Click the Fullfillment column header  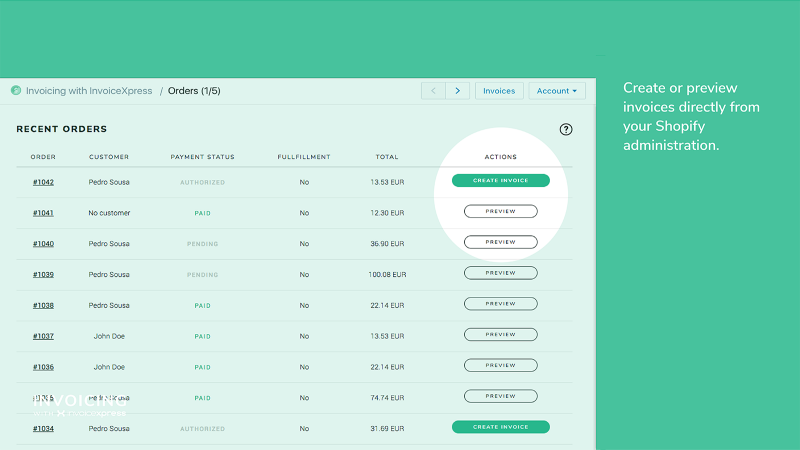click(304, 157)
